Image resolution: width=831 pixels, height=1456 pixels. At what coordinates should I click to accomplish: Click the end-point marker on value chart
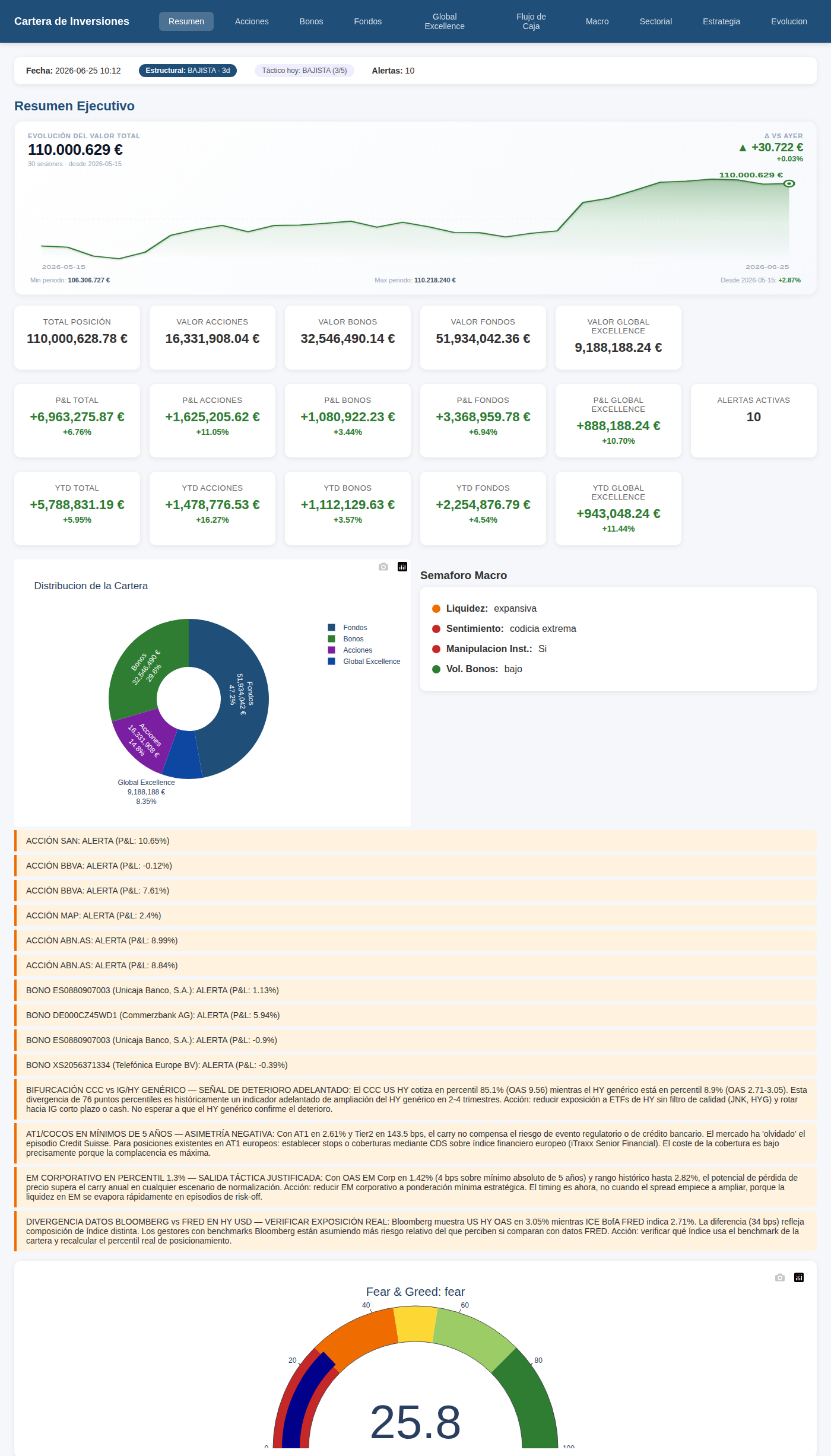(x=789, y=183)
